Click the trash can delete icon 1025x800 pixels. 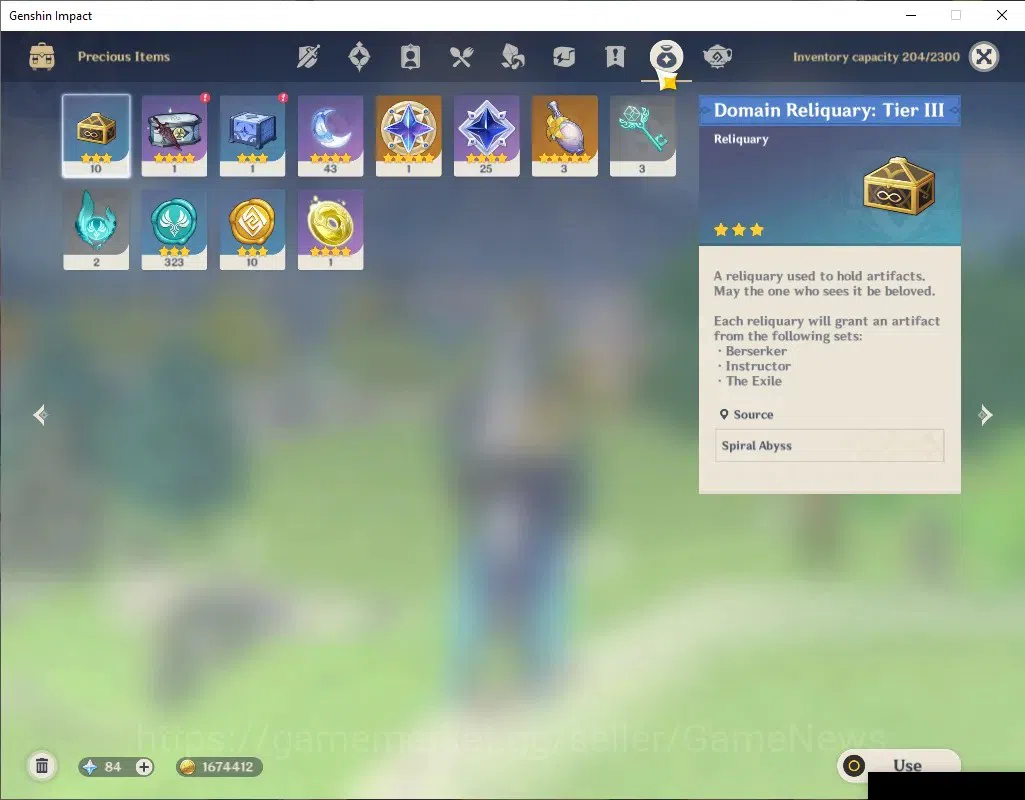point(42,766)
